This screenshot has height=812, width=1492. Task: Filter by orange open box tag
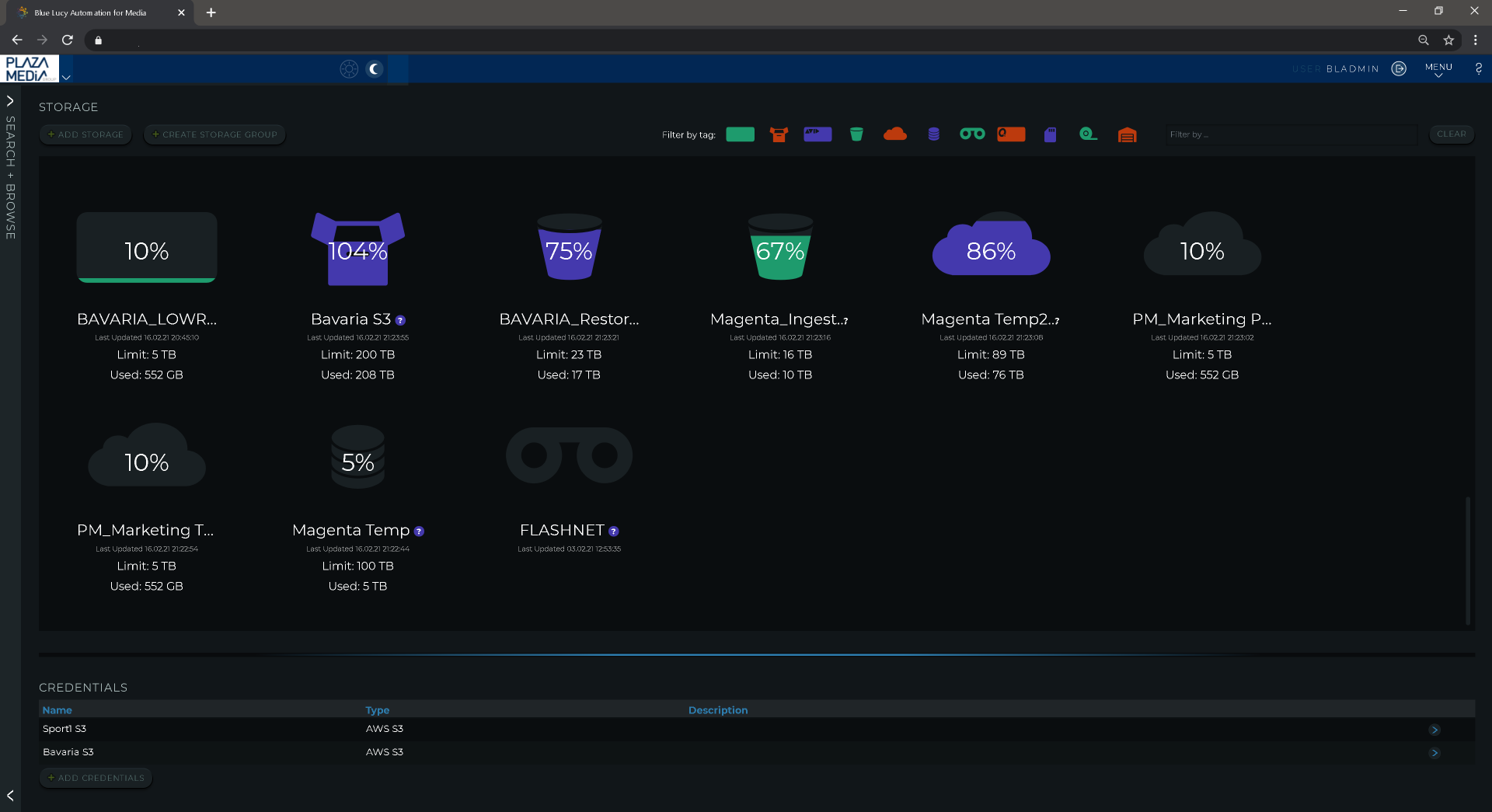779,134
